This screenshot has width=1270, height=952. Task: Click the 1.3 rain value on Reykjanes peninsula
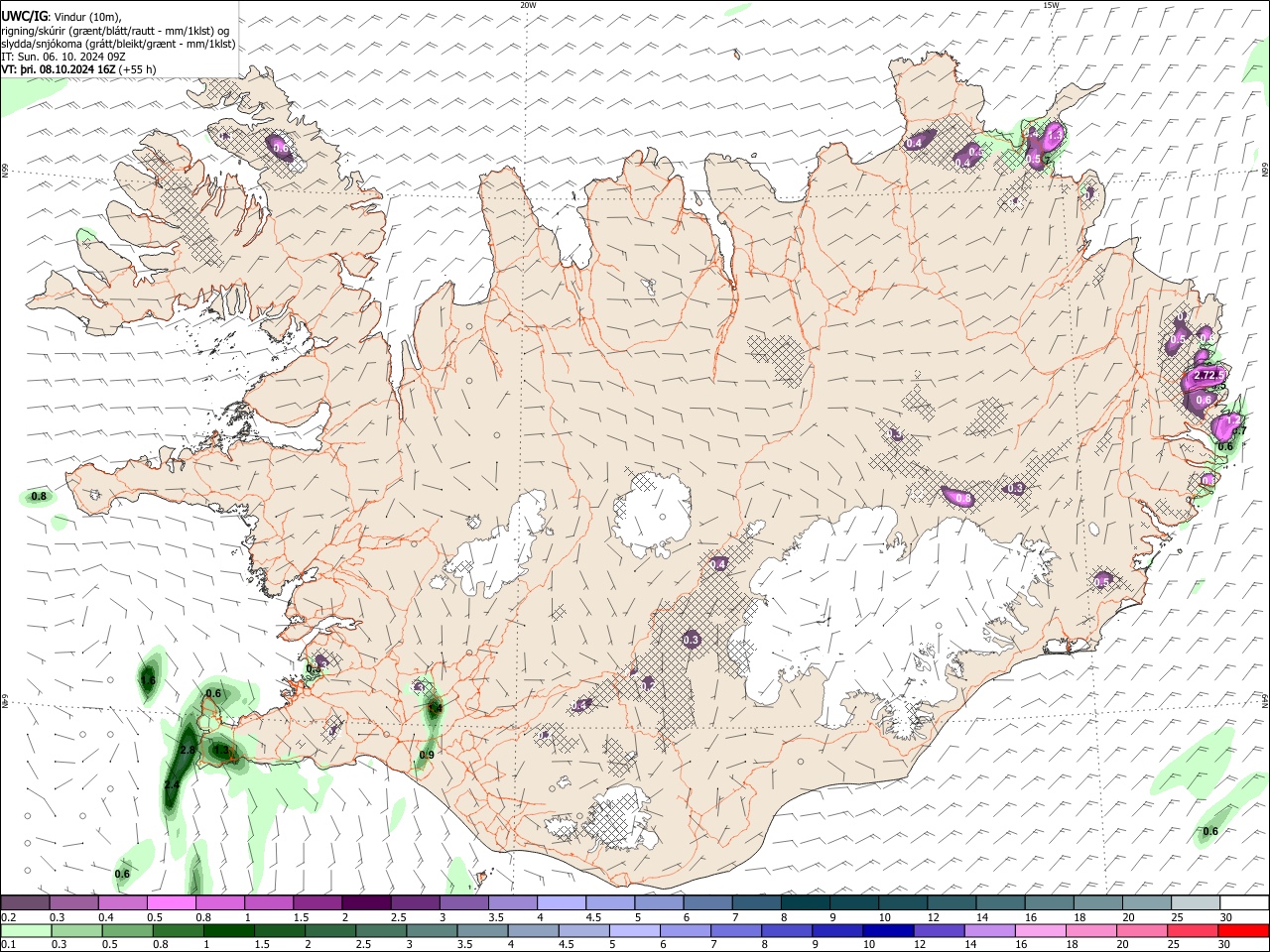(220, 749)
